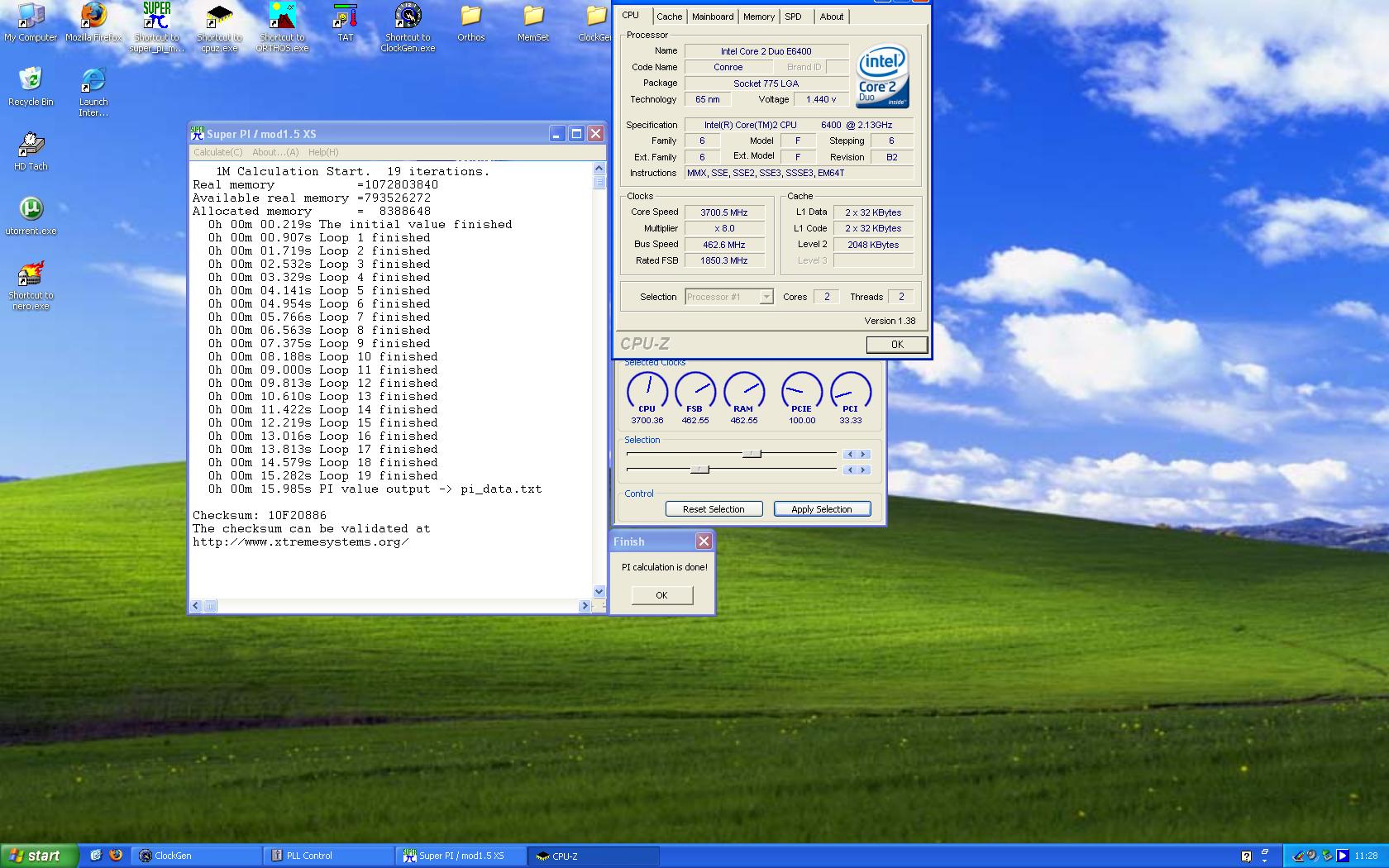The width and height of the screenshot is (1389, 868).
Task: Open the My Computer desktop icon
Action: pyautogui.click(x=31, y=23)
